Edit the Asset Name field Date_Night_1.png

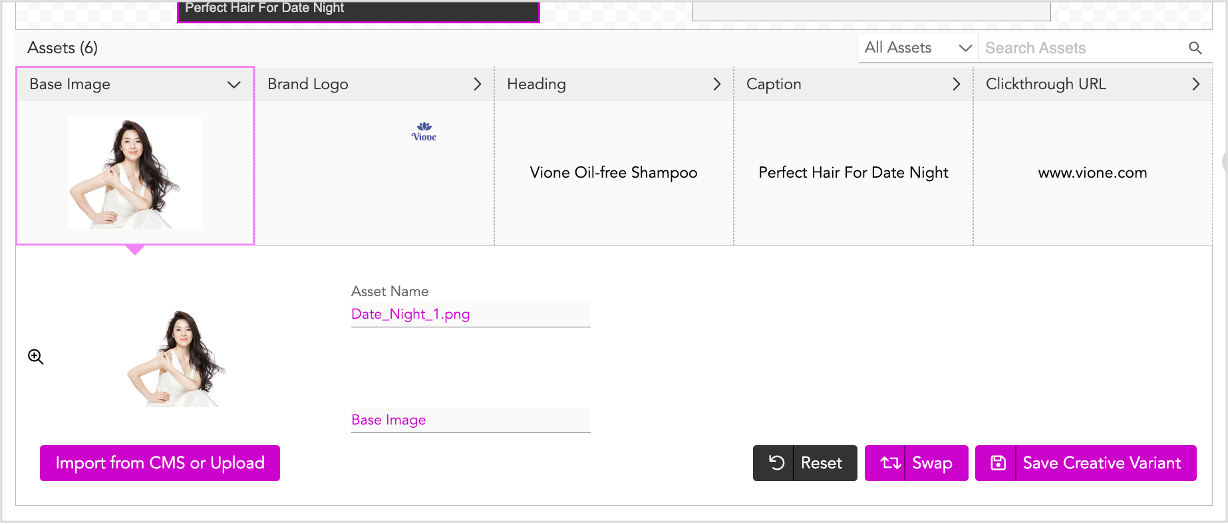(471, 314)
